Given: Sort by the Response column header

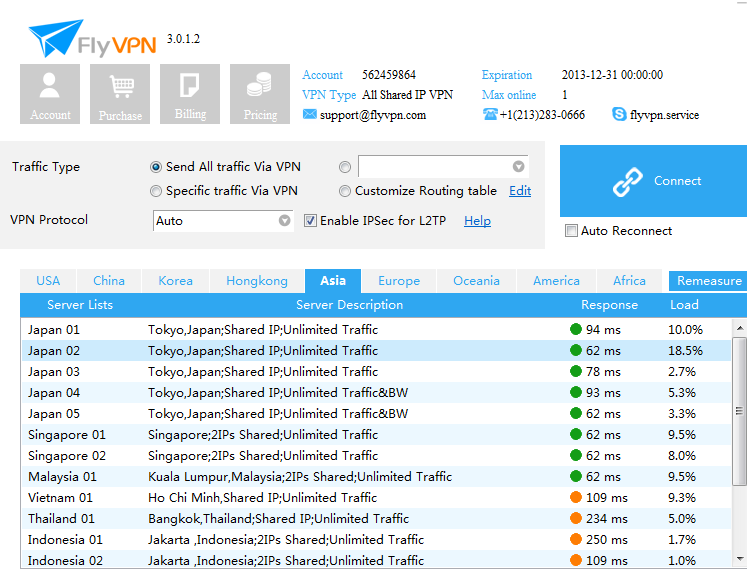Looking at the screenshot, I should coord(609,305).
